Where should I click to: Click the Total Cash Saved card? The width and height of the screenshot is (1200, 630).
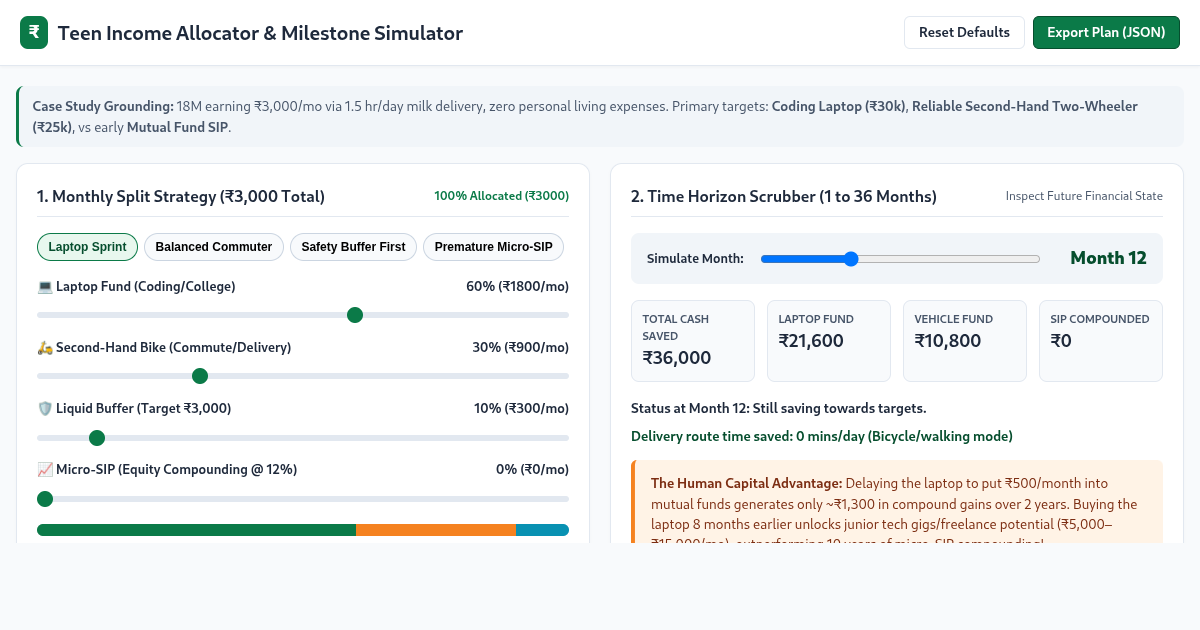[693, 341]
